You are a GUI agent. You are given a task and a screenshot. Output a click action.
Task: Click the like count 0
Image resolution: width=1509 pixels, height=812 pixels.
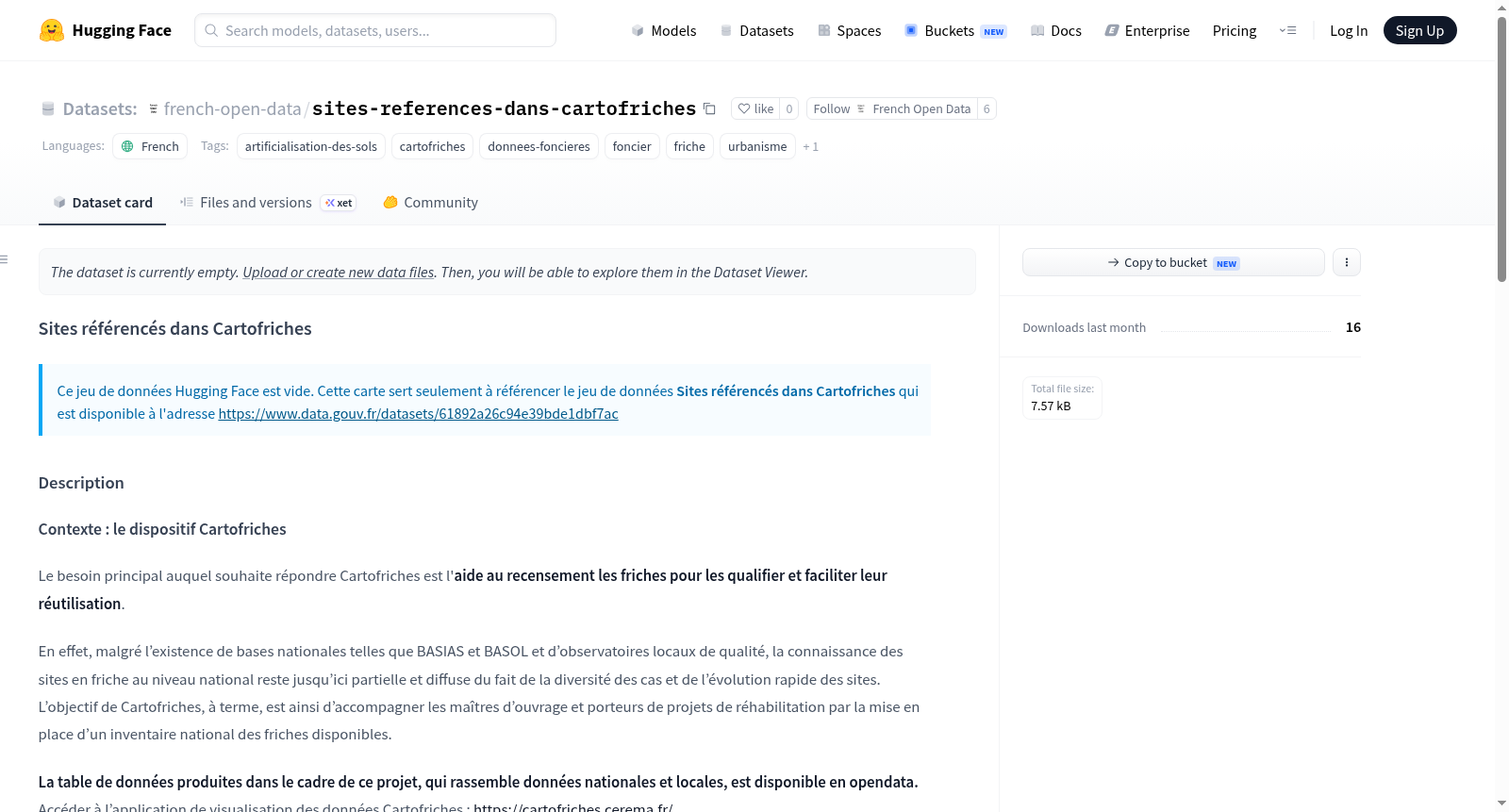tap(789, 108)
